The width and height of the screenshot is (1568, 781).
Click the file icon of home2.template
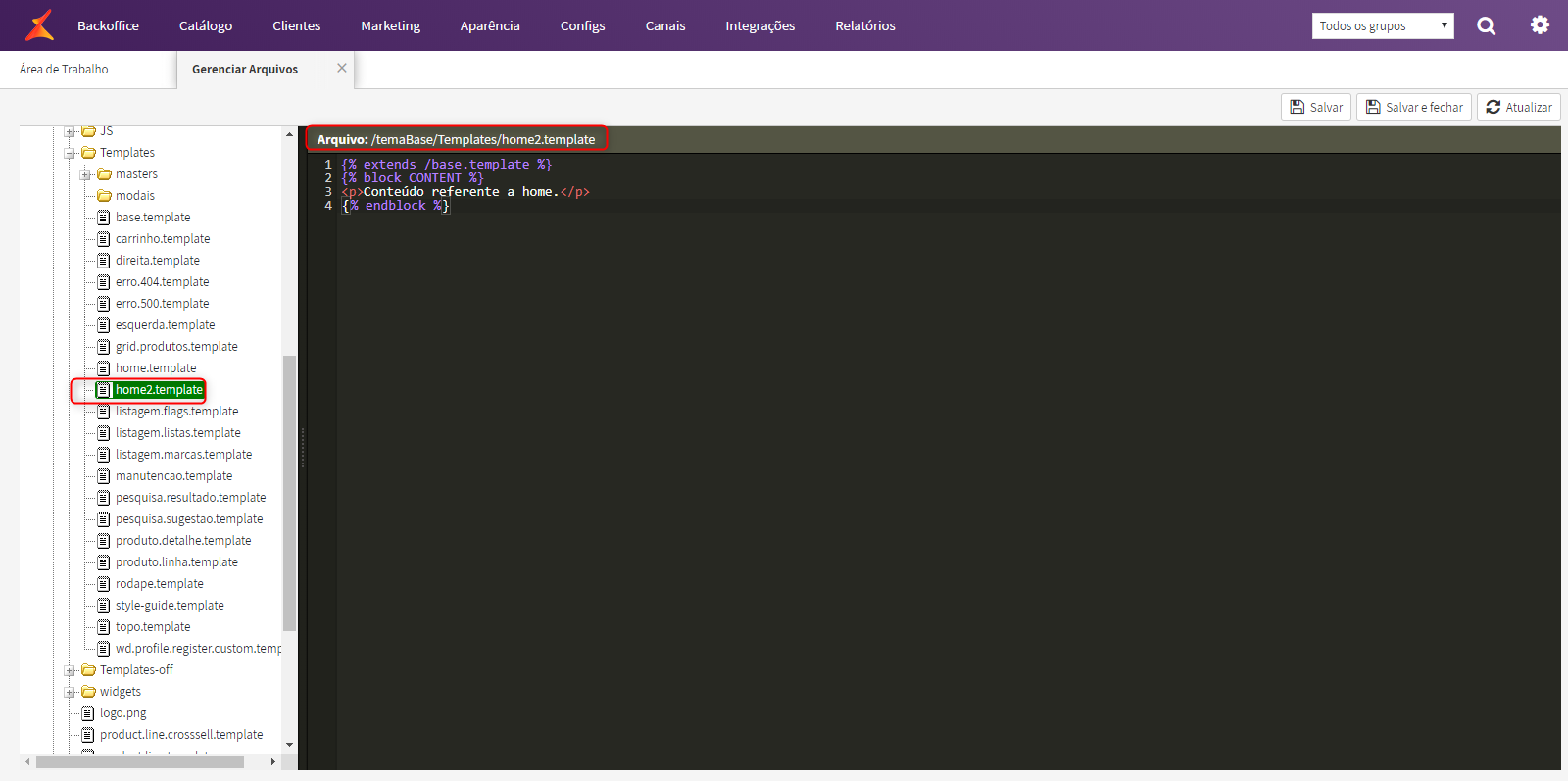click(x=104, y=390)
